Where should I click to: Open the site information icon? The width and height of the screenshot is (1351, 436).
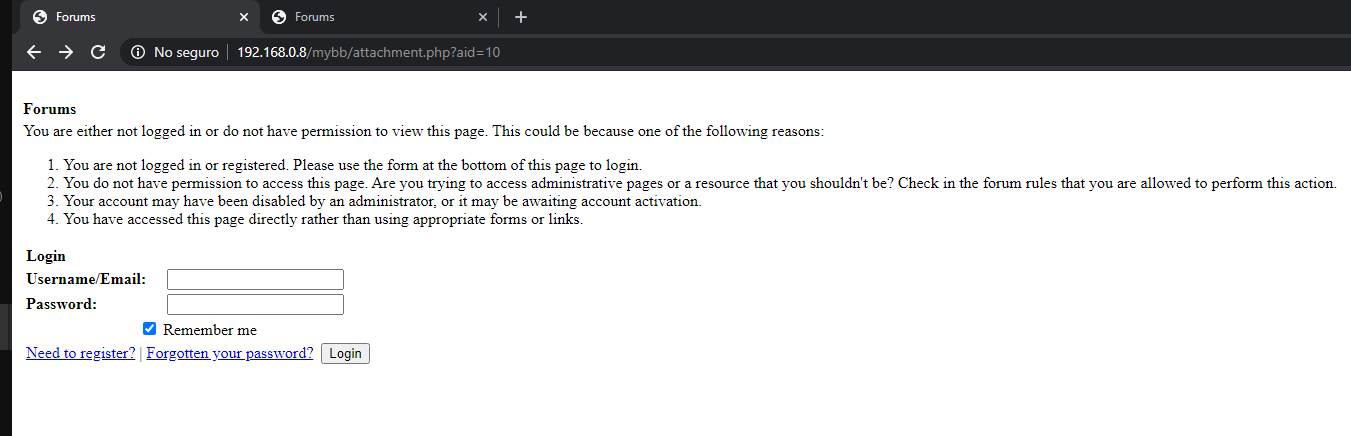pos(138,52)
